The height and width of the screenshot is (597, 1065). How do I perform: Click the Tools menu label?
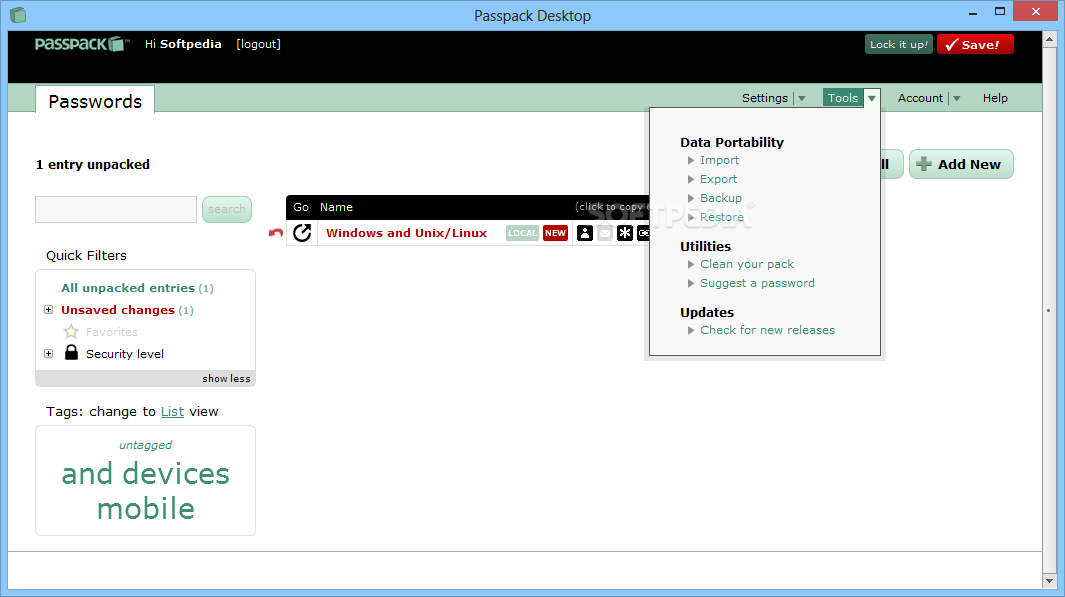coord(843,98)
